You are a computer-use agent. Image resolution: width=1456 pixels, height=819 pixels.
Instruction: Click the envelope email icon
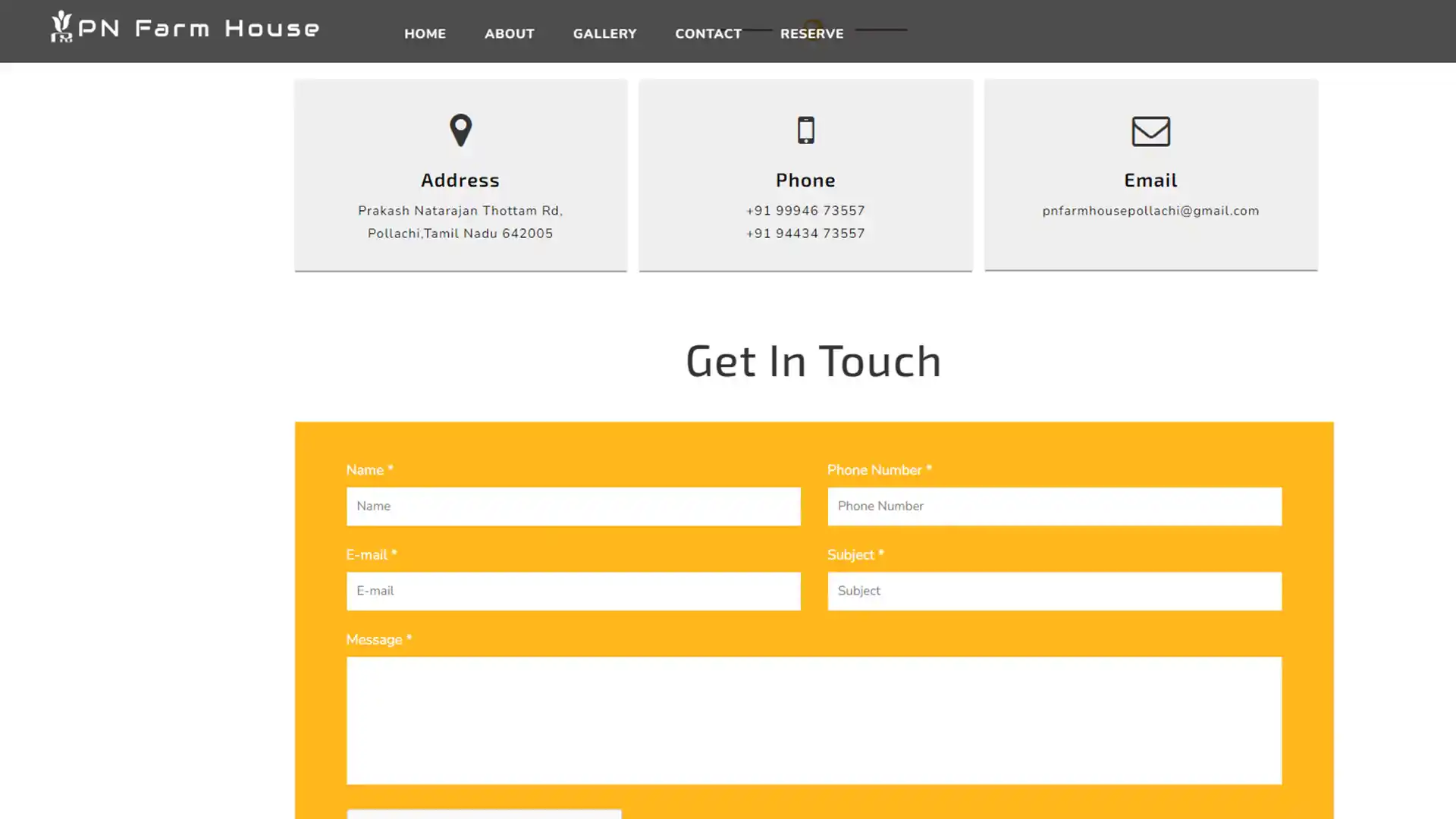1150,131
